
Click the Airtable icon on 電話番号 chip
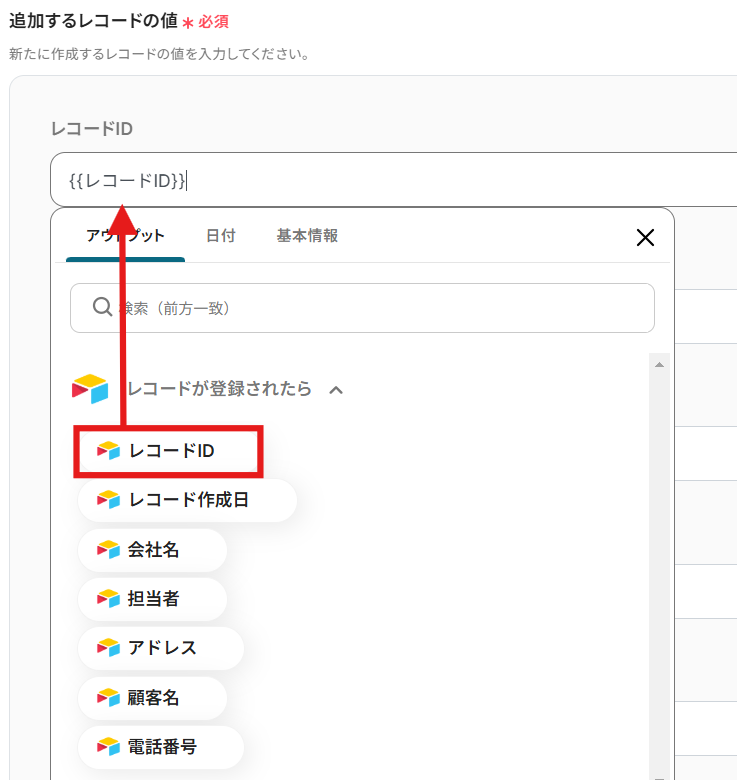click(x=108, y=747)
